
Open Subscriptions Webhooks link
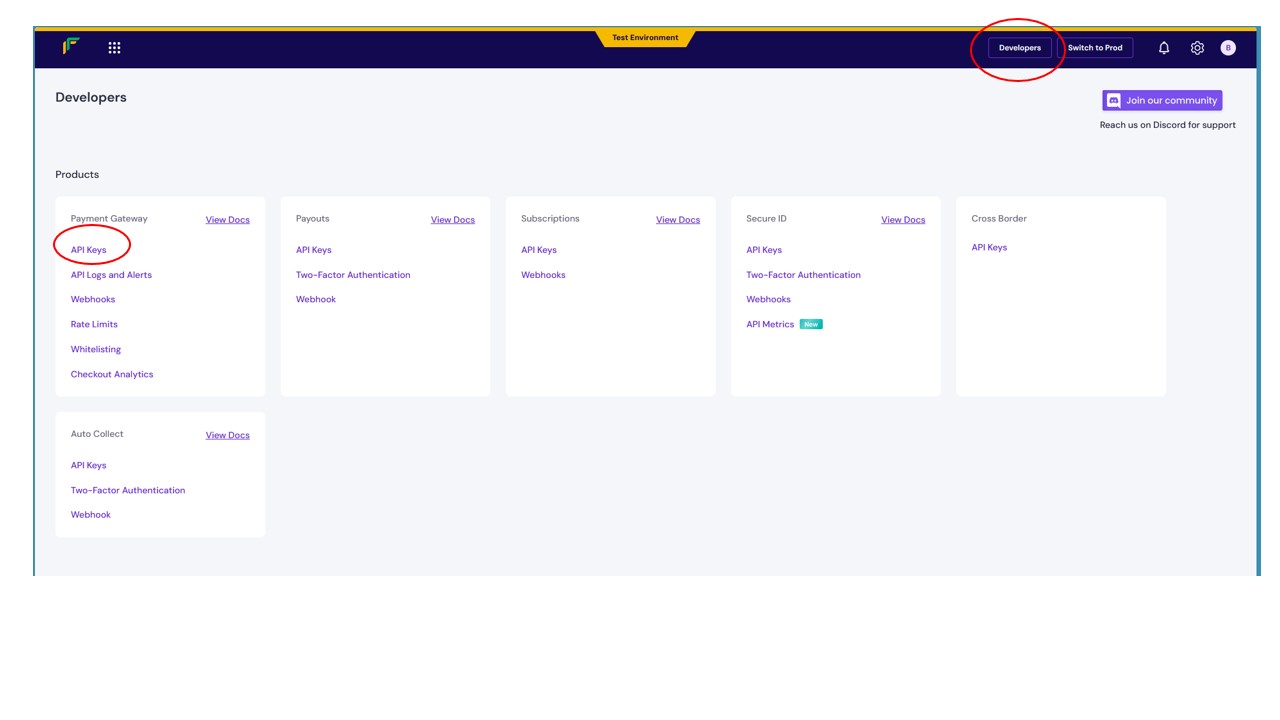pyautogui.click(x=543, y=275)
